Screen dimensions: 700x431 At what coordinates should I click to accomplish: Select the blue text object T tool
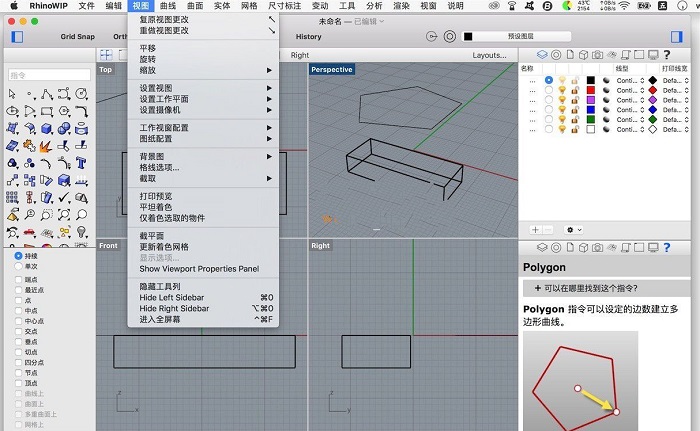[81, 163]
